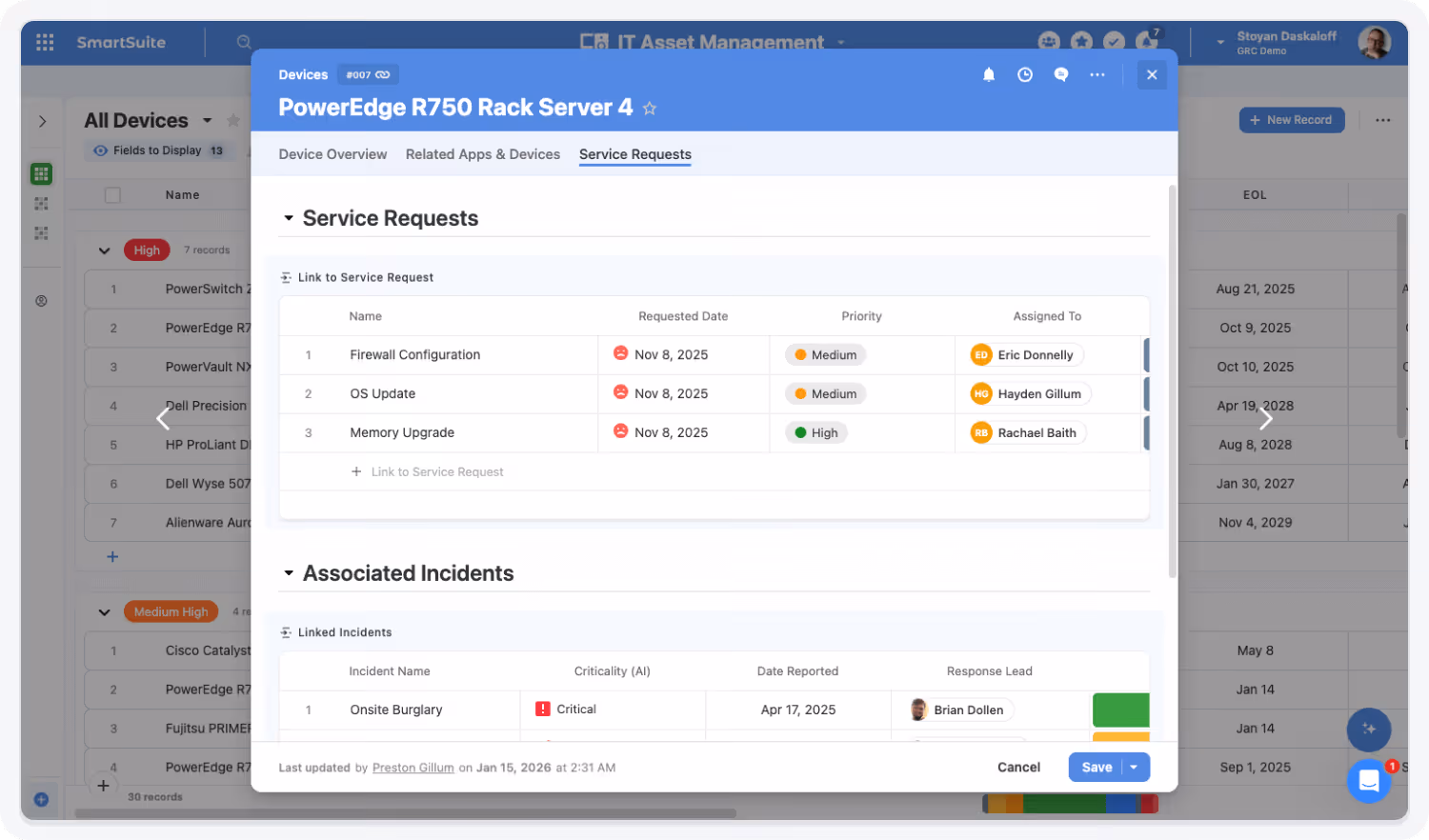The height and width of the screenshot is (840, 1429).
Task: Open the record more options ellipsis
Action: pos(1097,74)
